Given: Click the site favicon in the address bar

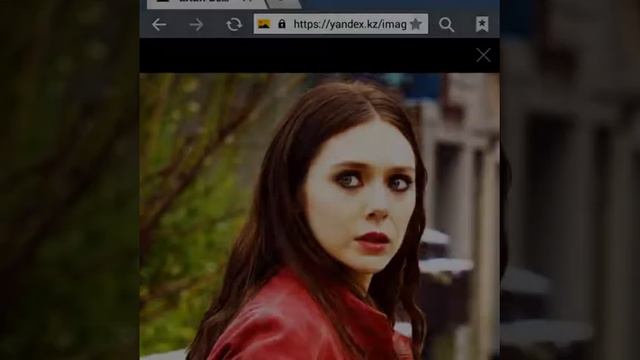Looking at the screenshot, I should [264, 24].
